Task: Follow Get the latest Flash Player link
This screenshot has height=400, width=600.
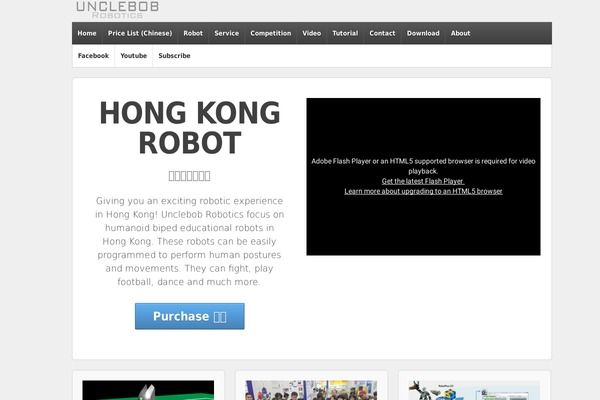Action: coord(423,181)
